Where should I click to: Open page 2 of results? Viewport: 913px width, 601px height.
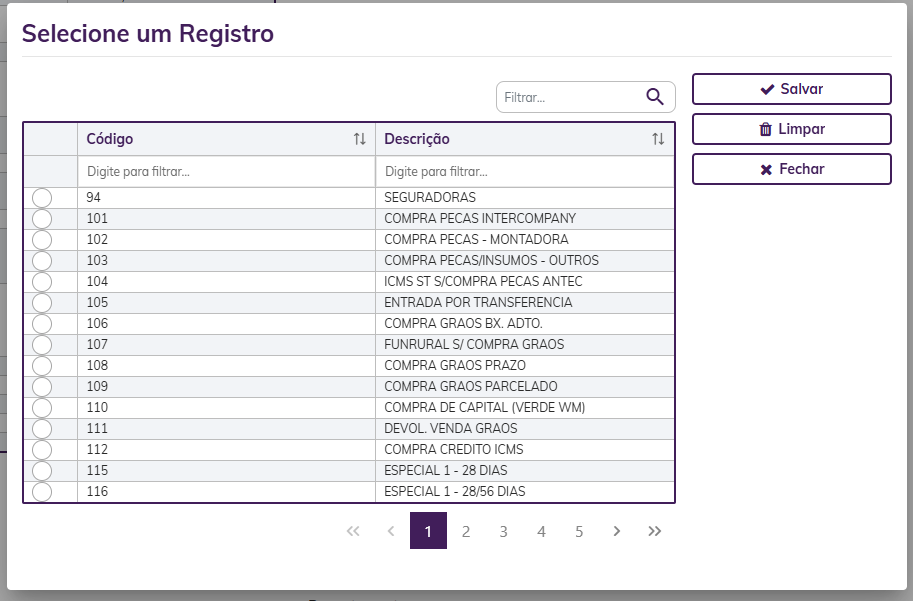coord(466,531)
